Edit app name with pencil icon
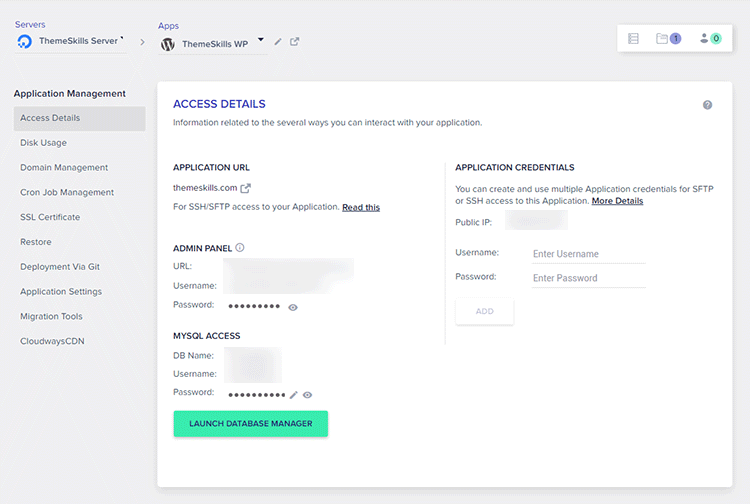The height and width of the screenshot is (504, 750). [x=278, y=42]
